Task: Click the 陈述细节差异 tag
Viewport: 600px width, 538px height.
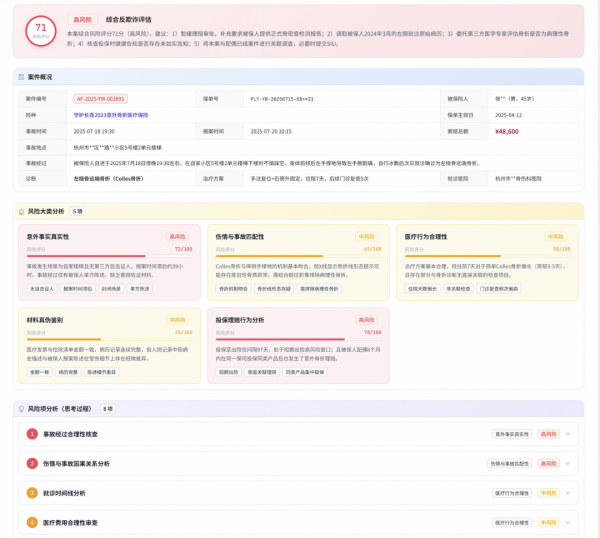Action: [x=101, y=372]
